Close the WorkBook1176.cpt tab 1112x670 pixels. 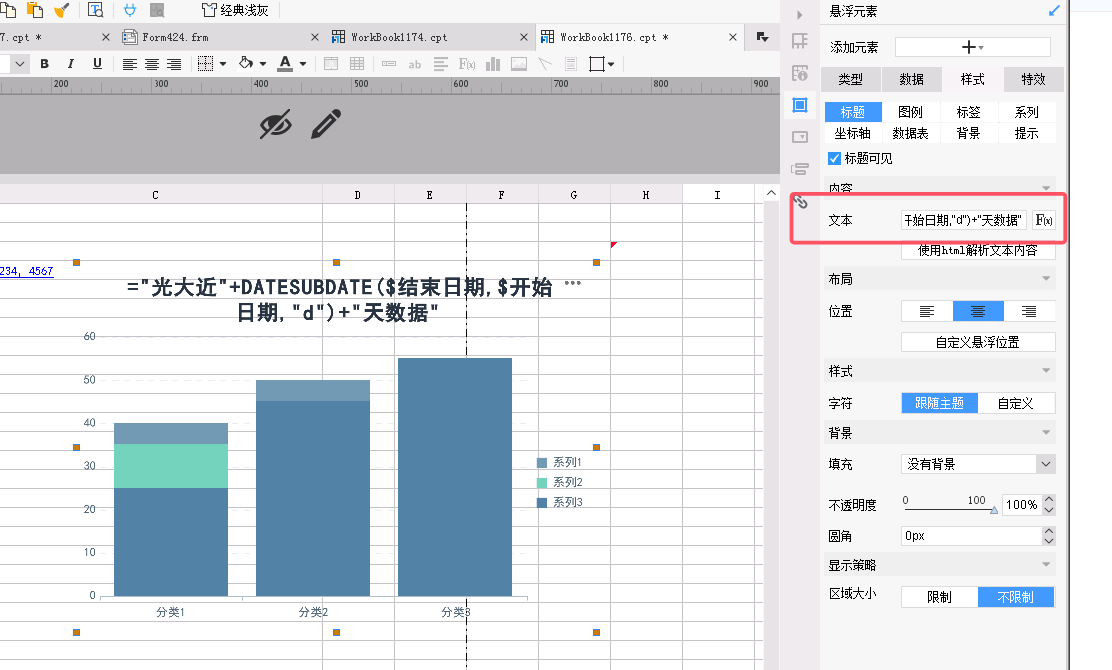coord(733,38)
